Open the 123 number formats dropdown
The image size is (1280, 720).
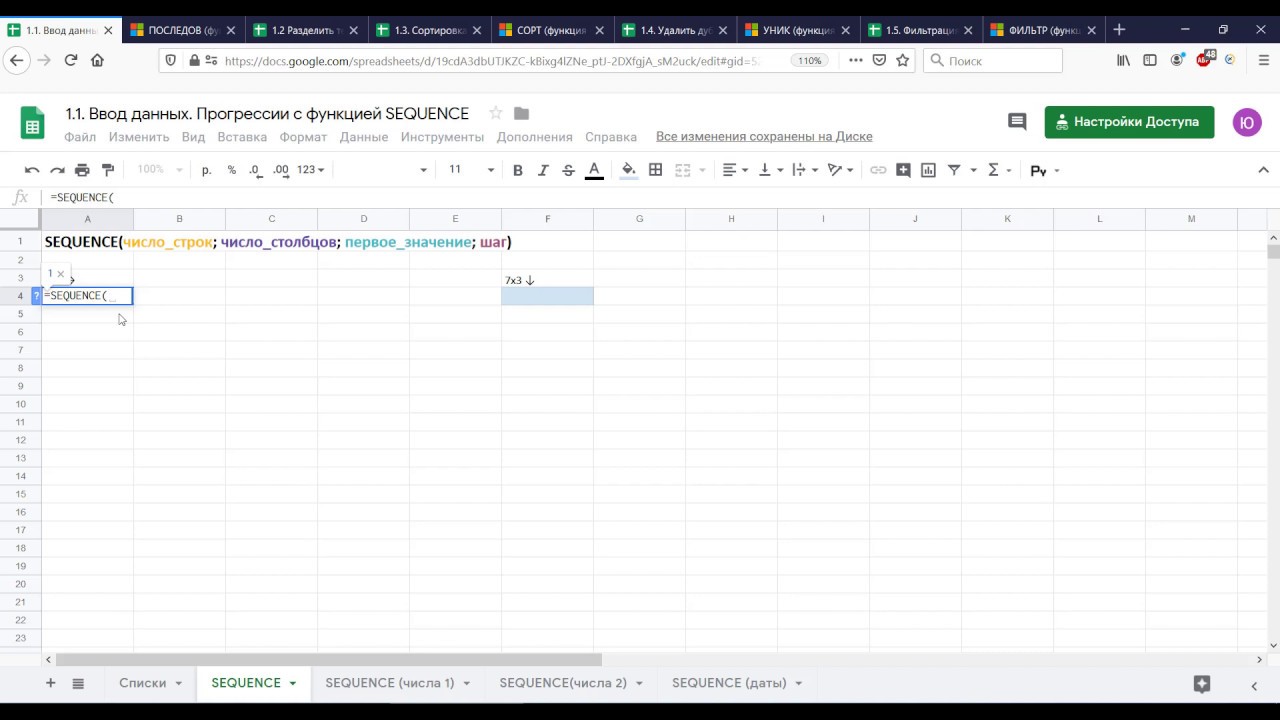tap(311, 170)
